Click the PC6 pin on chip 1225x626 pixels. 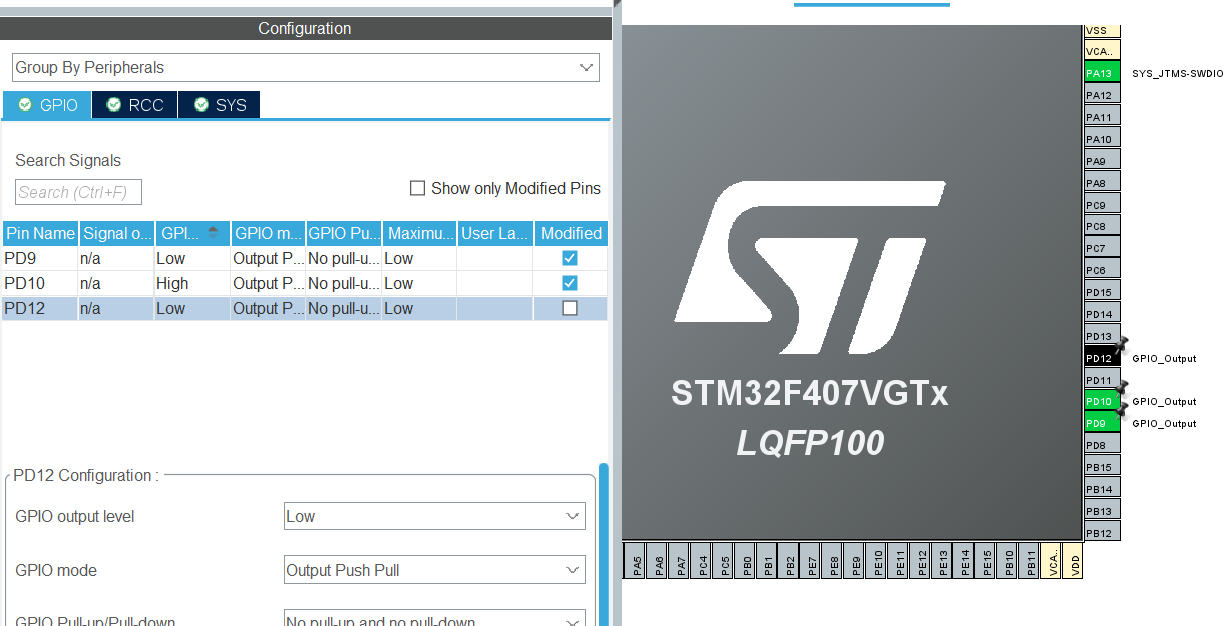[x=1102, y=270]
